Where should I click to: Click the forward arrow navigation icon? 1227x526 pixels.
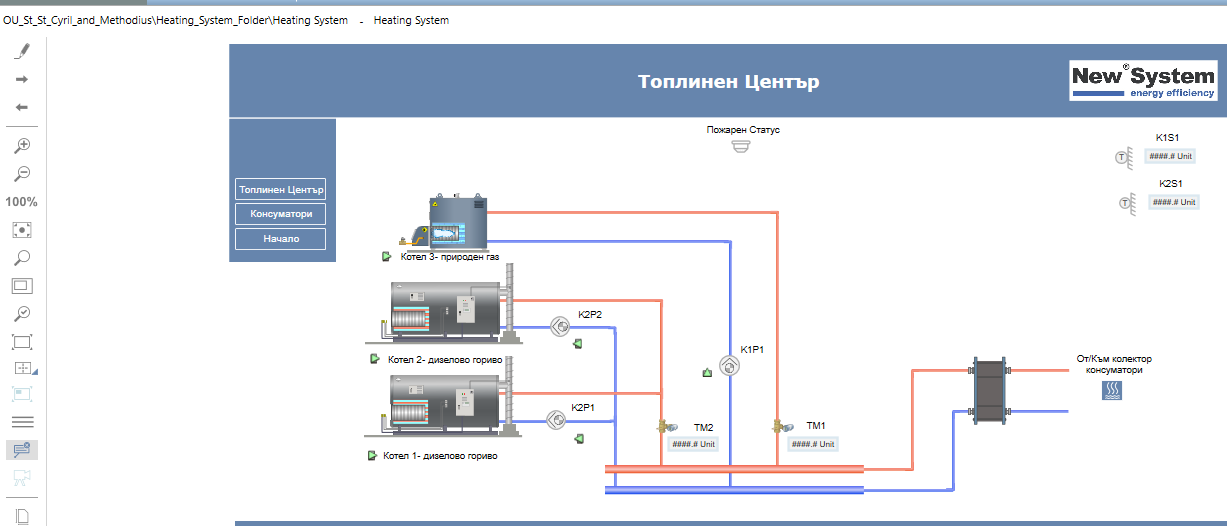[x=22, y=79]
